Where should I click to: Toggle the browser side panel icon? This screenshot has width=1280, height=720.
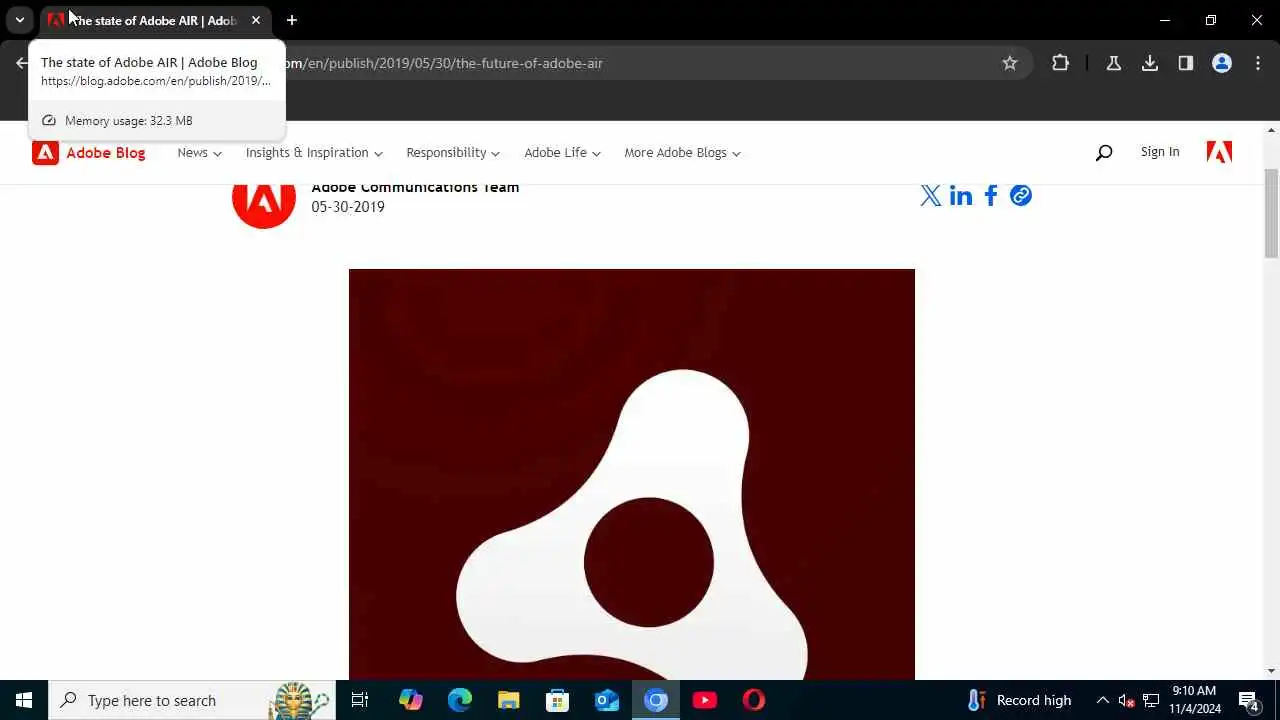(x=1186, y=63)
